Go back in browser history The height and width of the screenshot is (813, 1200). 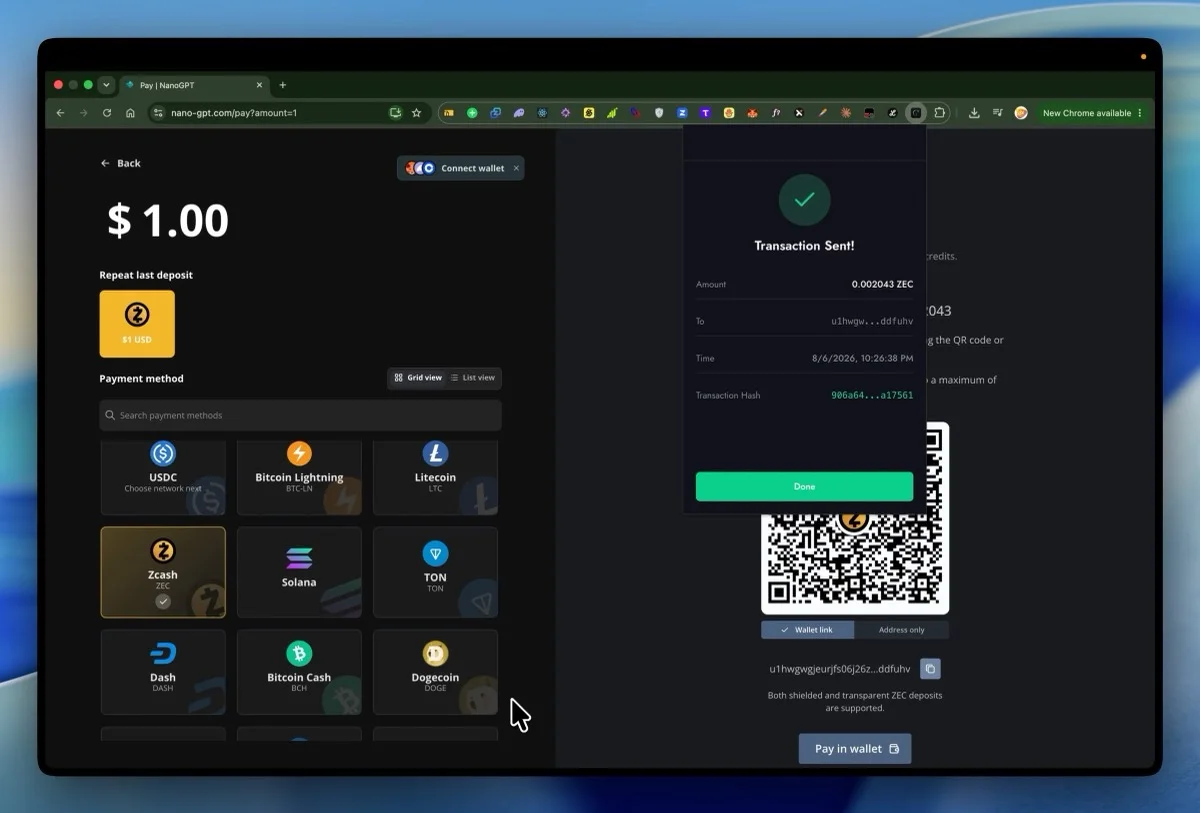(x=60, y=113)
